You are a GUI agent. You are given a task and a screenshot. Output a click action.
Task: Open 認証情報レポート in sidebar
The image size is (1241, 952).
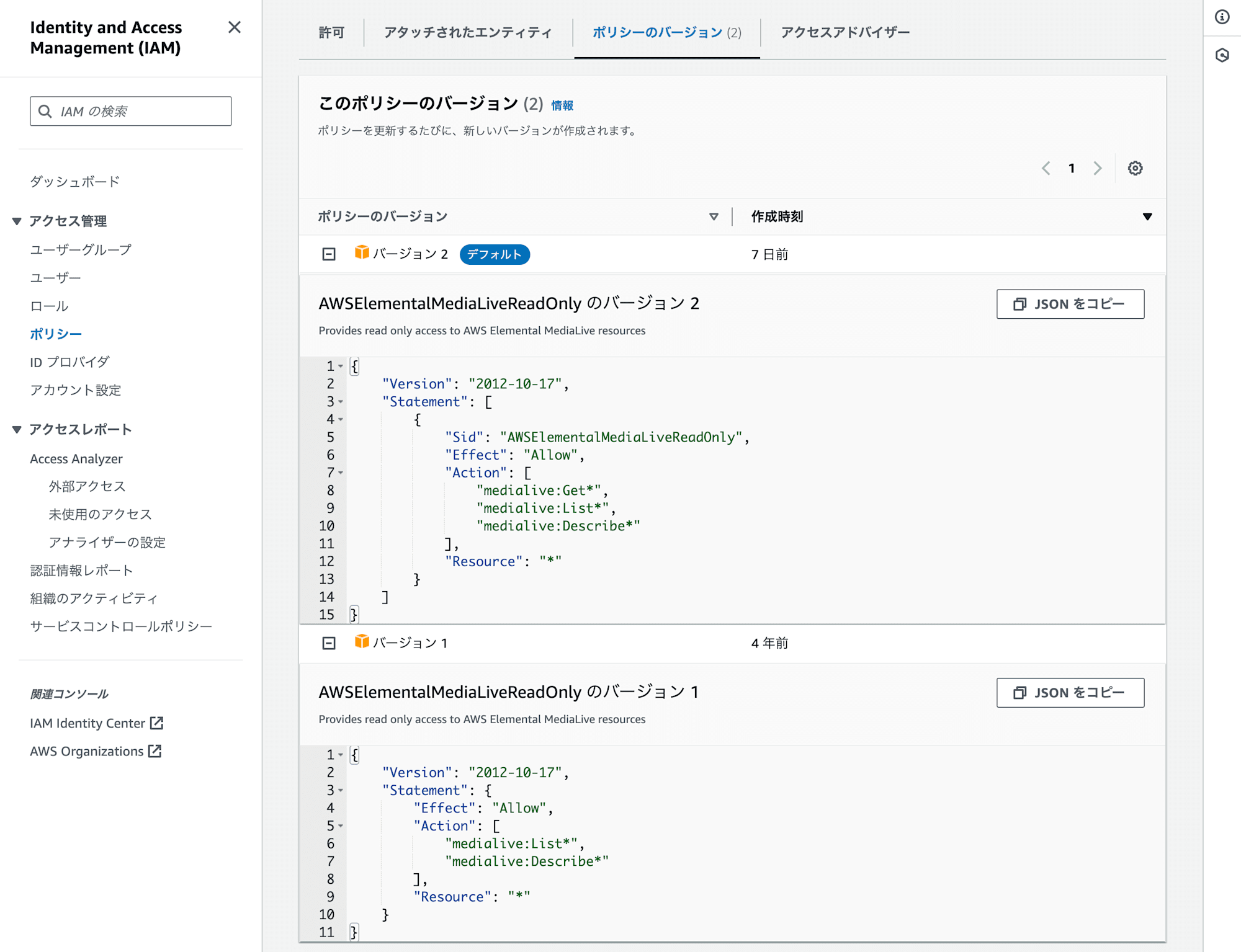click(81, 571)
